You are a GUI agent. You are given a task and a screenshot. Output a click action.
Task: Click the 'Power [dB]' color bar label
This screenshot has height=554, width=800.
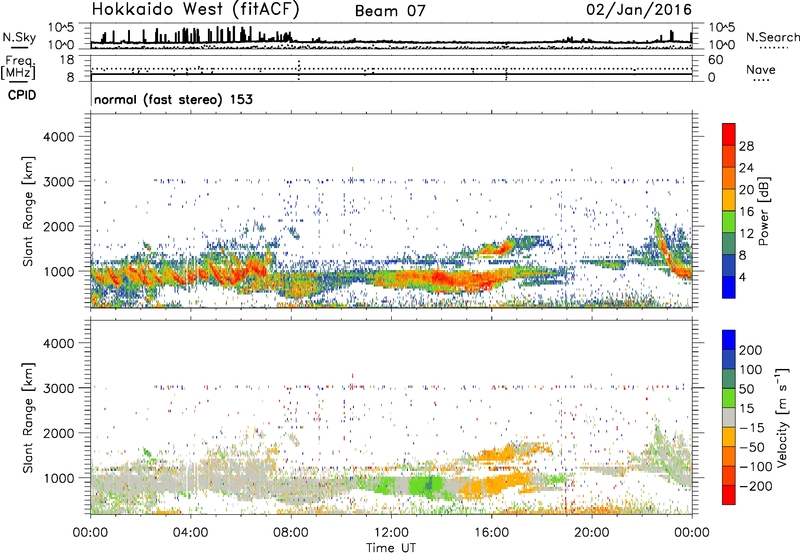[763, 211]
